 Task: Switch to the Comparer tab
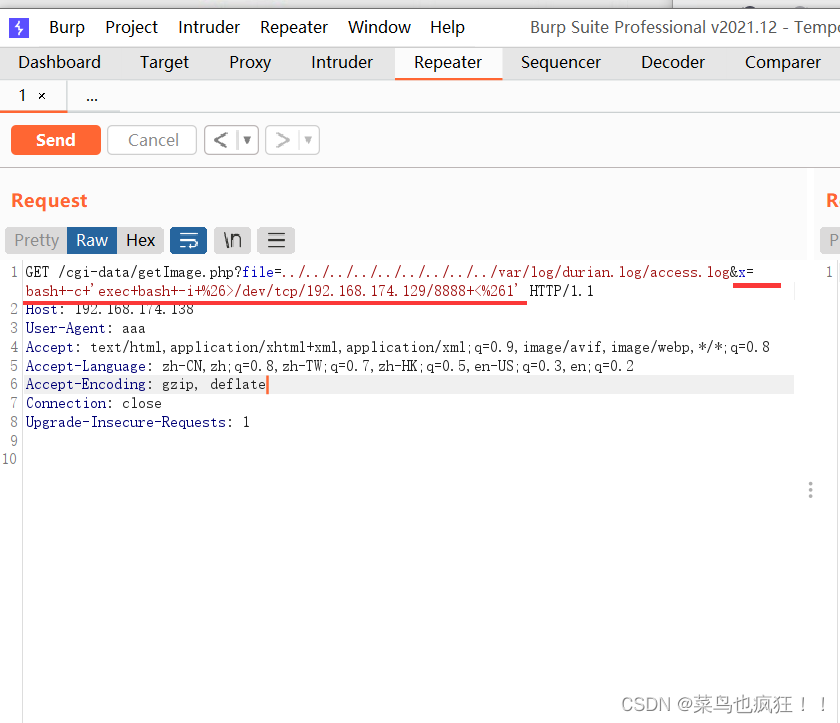(x=783, y=63)
